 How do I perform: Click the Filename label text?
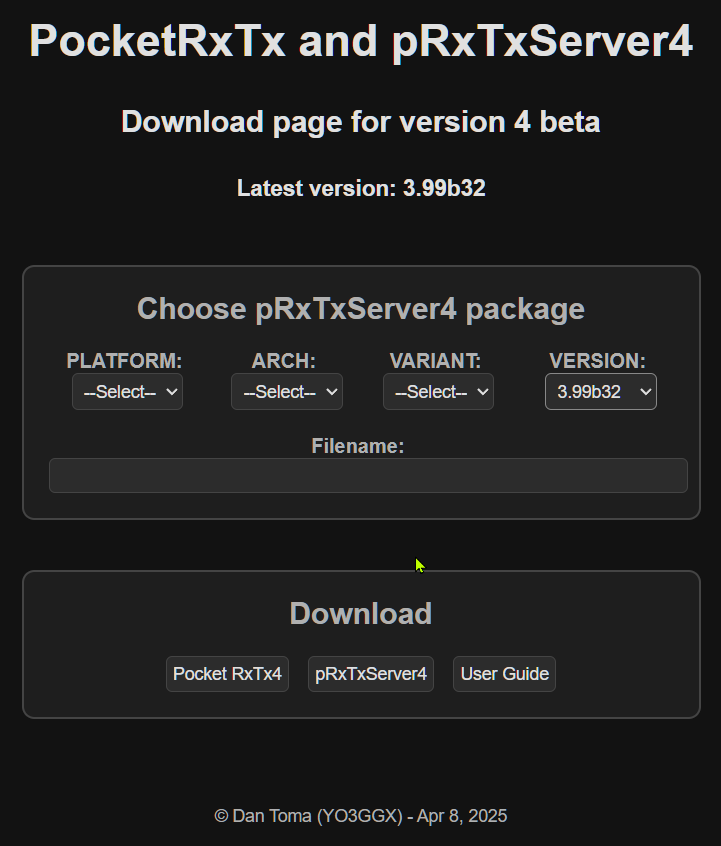click(358, 446)
